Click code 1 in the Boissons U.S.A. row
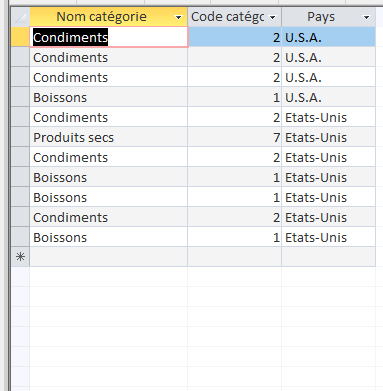383x391 pixels. pos(235,97)
